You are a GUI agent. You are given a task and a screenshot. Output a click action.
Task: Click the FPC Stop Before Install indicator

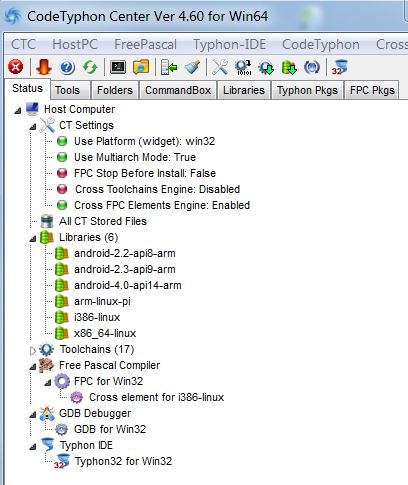[62, 173]
